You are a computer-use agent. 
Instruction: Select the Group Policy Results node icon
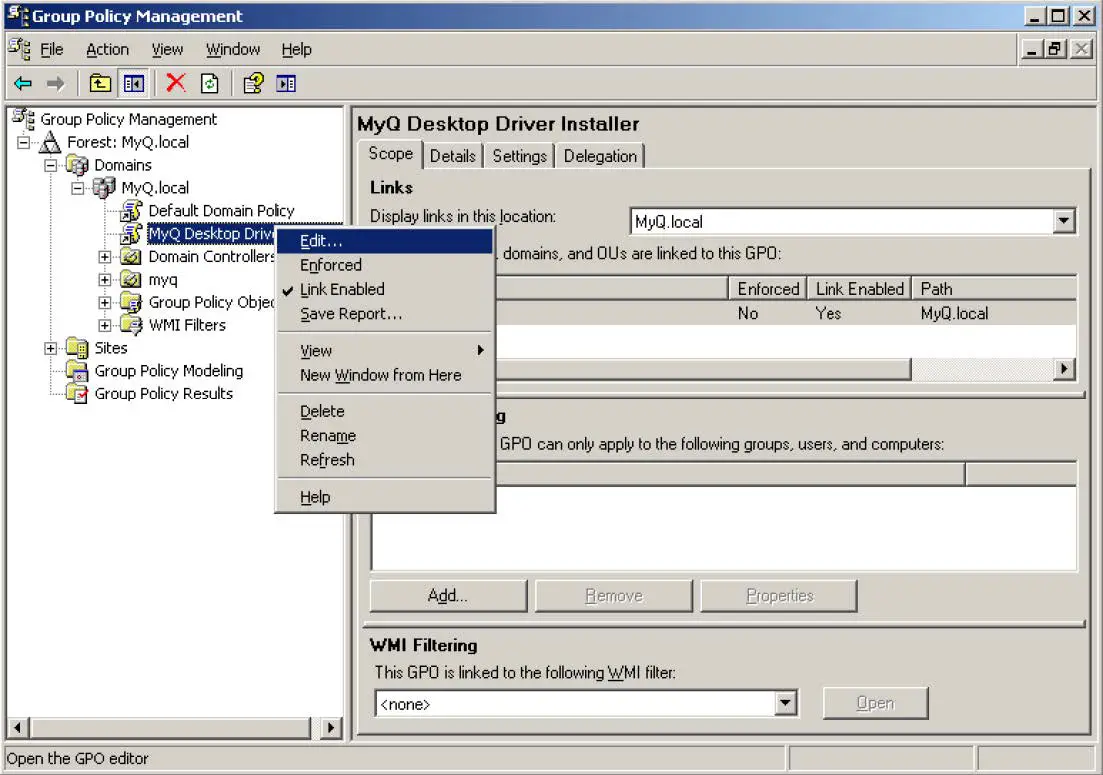[x=77, y=394]
